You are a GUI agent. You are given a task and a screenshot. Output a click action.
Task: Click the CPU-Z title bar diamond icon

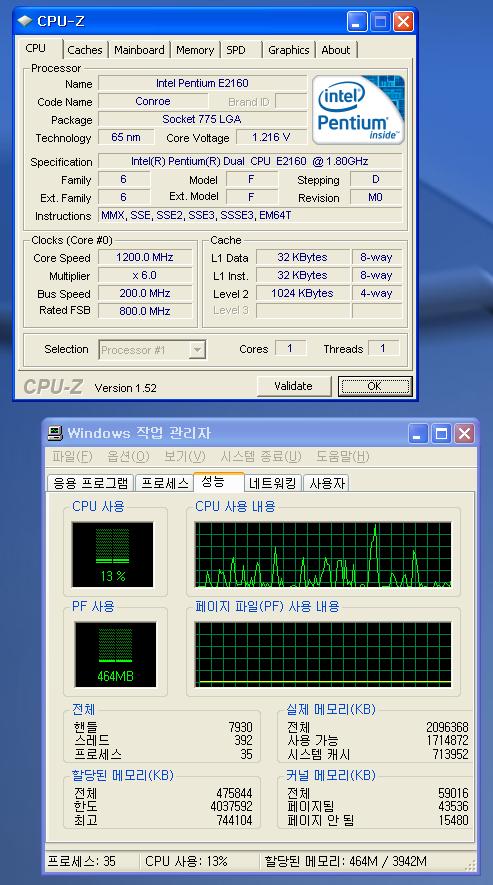(x=24, y=21)
